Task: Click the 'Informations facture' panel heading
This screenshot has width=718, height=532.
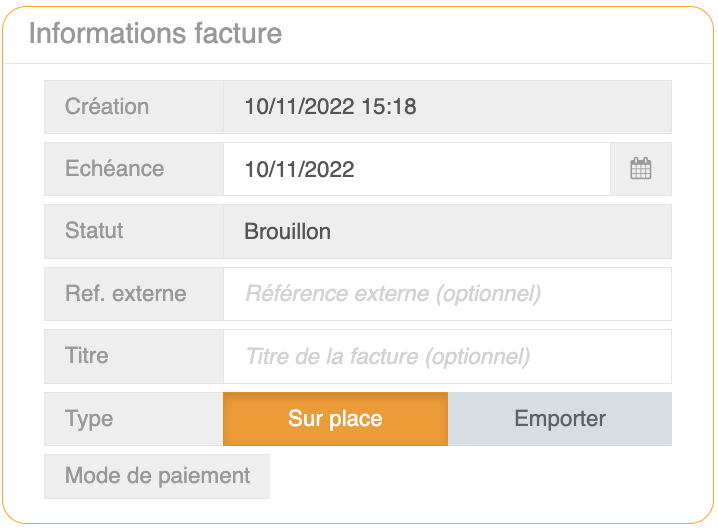Action: point(155,33)
